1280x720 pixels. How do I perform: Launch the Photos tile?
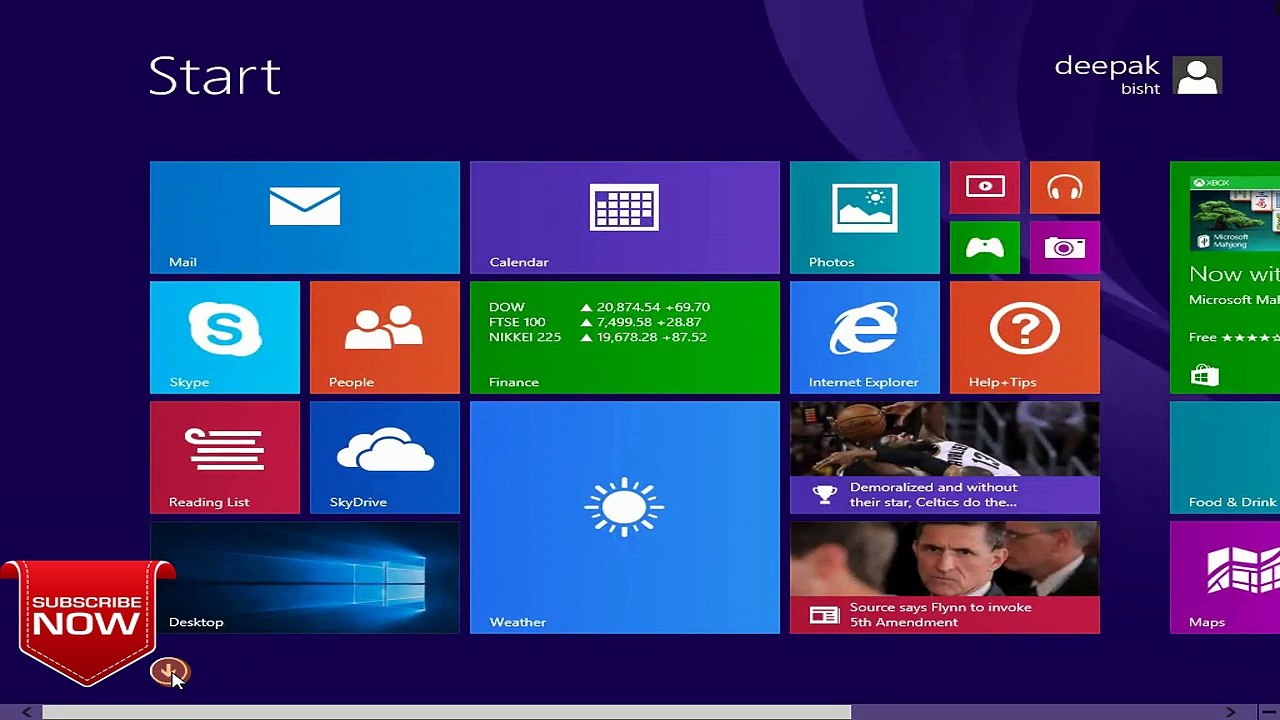click(865, 217)
